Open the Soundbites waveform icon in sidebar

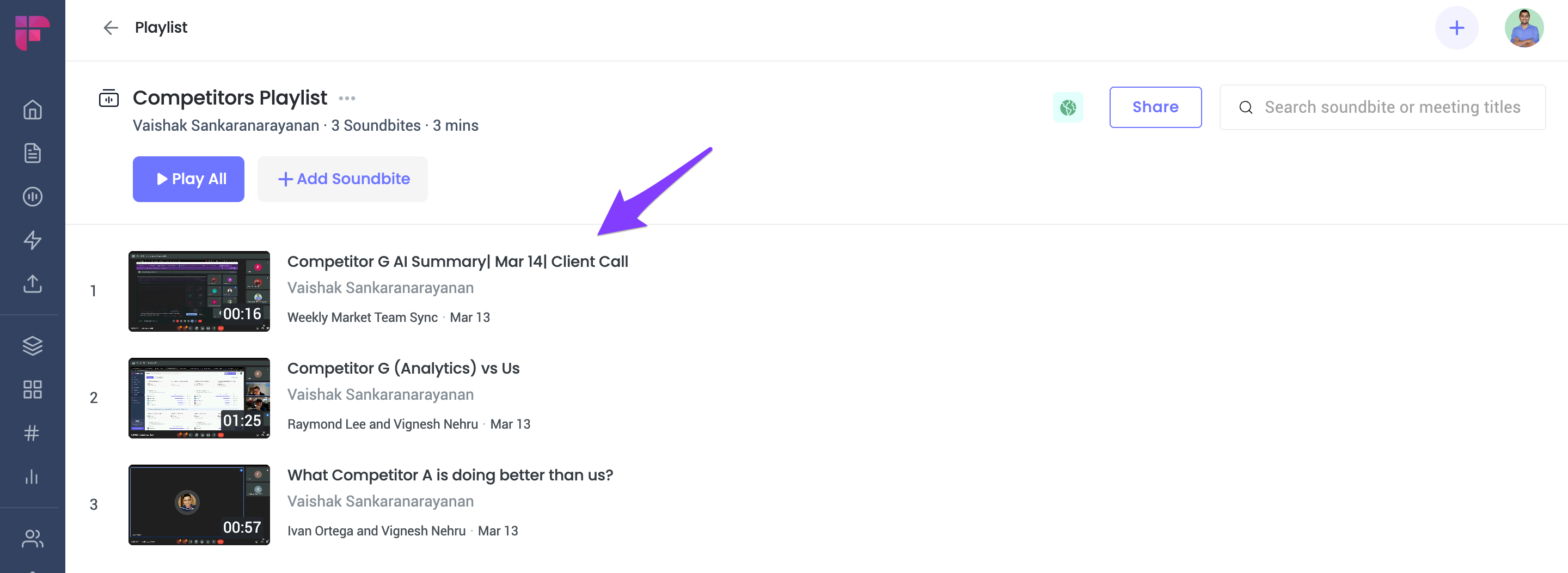[32, 197]
